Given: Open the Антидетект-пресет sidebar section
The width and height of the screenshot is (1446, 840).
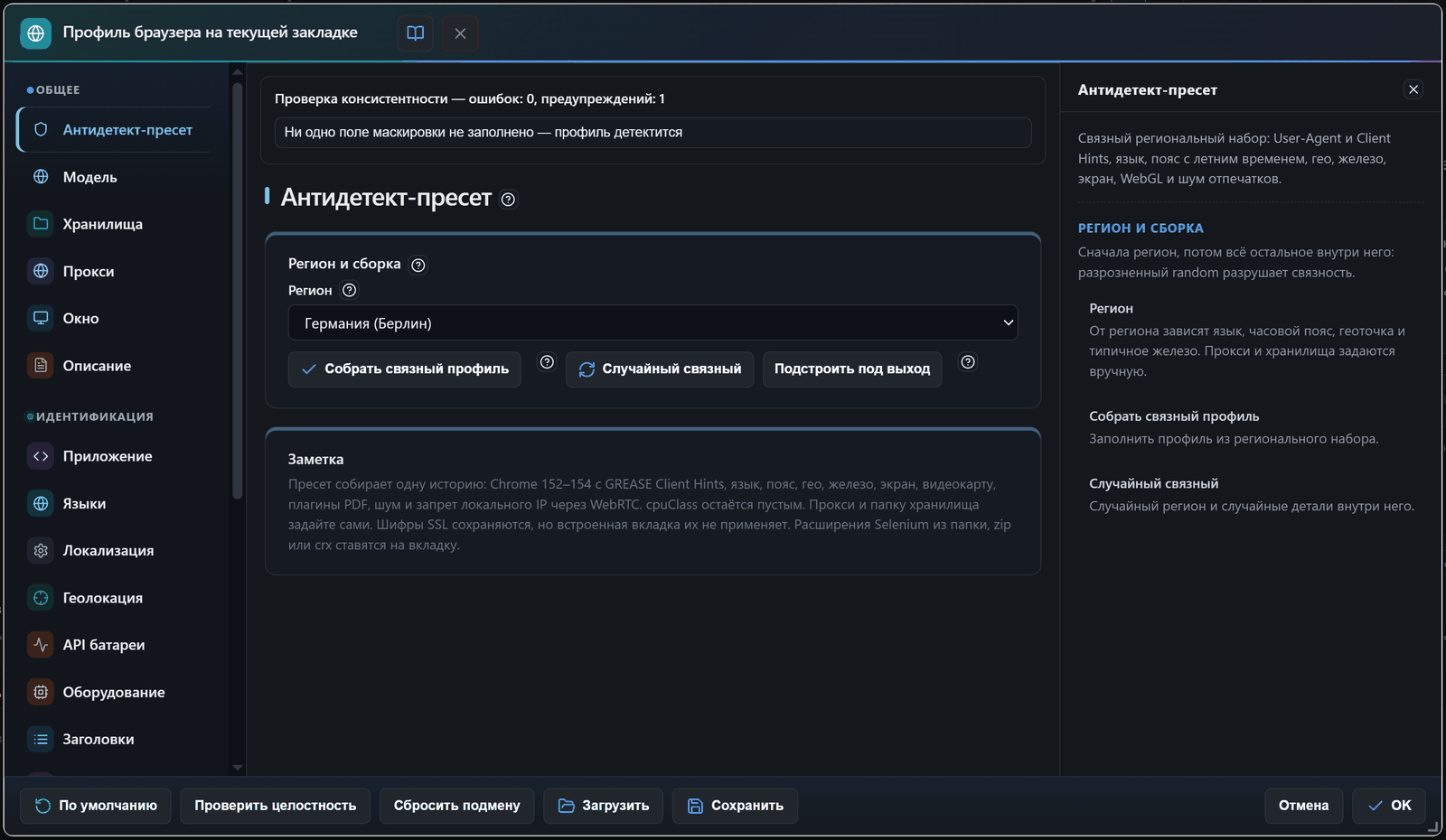Looking at the screenshot, I should click(x=114, y=130).
